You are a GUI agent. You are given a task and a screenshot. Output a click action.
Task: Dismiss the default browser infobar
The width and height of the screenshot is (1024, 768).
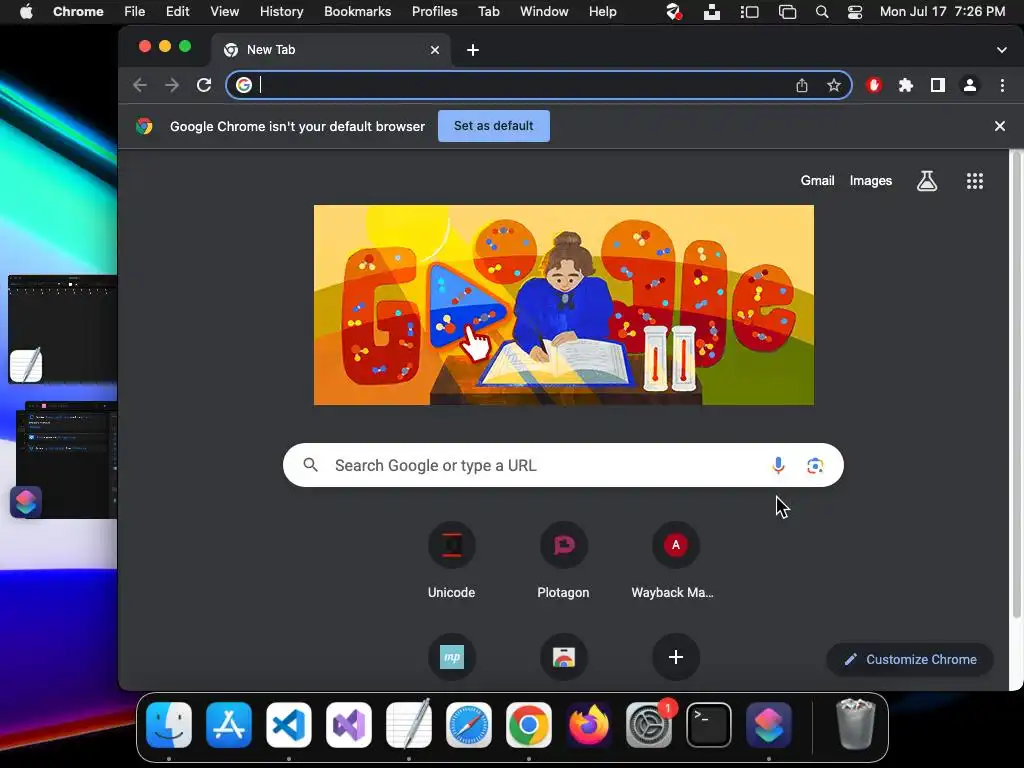(999, 126)
